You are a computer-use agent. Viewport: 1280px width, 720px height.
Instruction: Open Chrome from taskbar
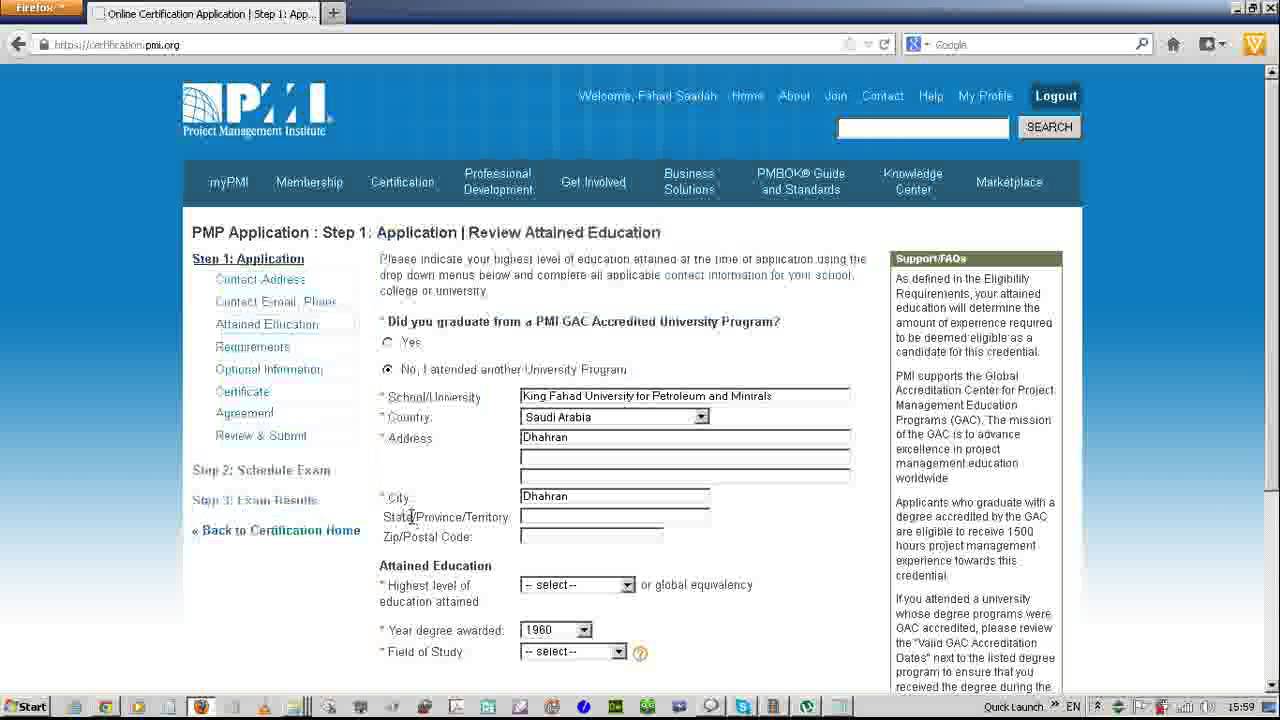pos(105,707)
